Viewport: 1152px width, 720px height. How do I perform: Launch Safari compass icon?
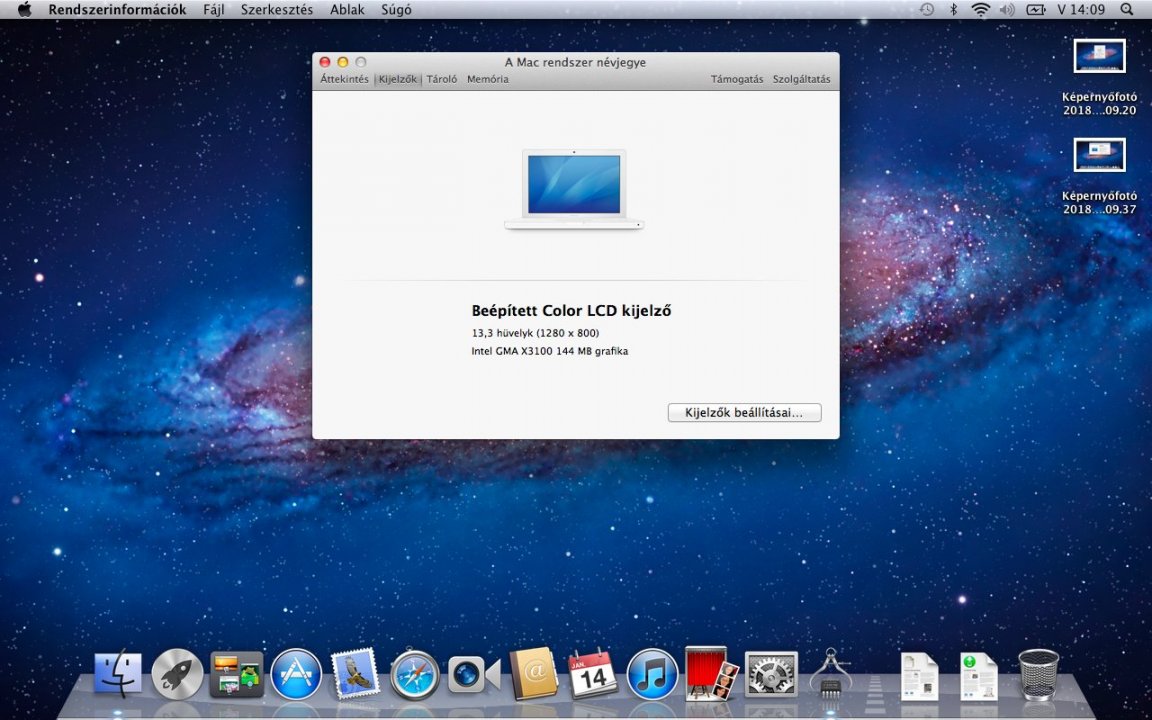(415, 674)
